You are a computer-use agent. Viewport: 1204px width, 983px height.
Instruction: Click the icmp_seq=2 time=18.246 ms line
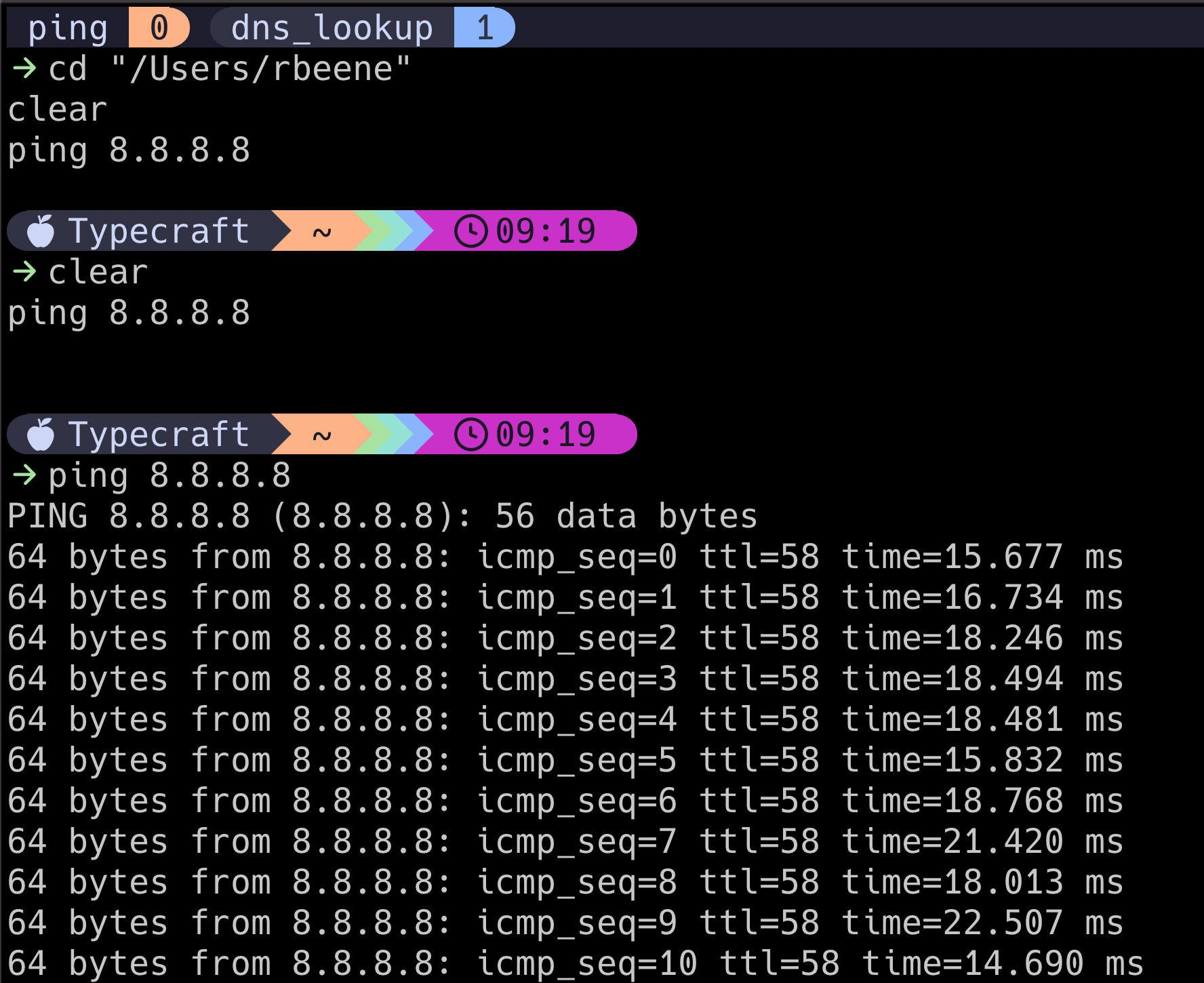coord(565,638)
